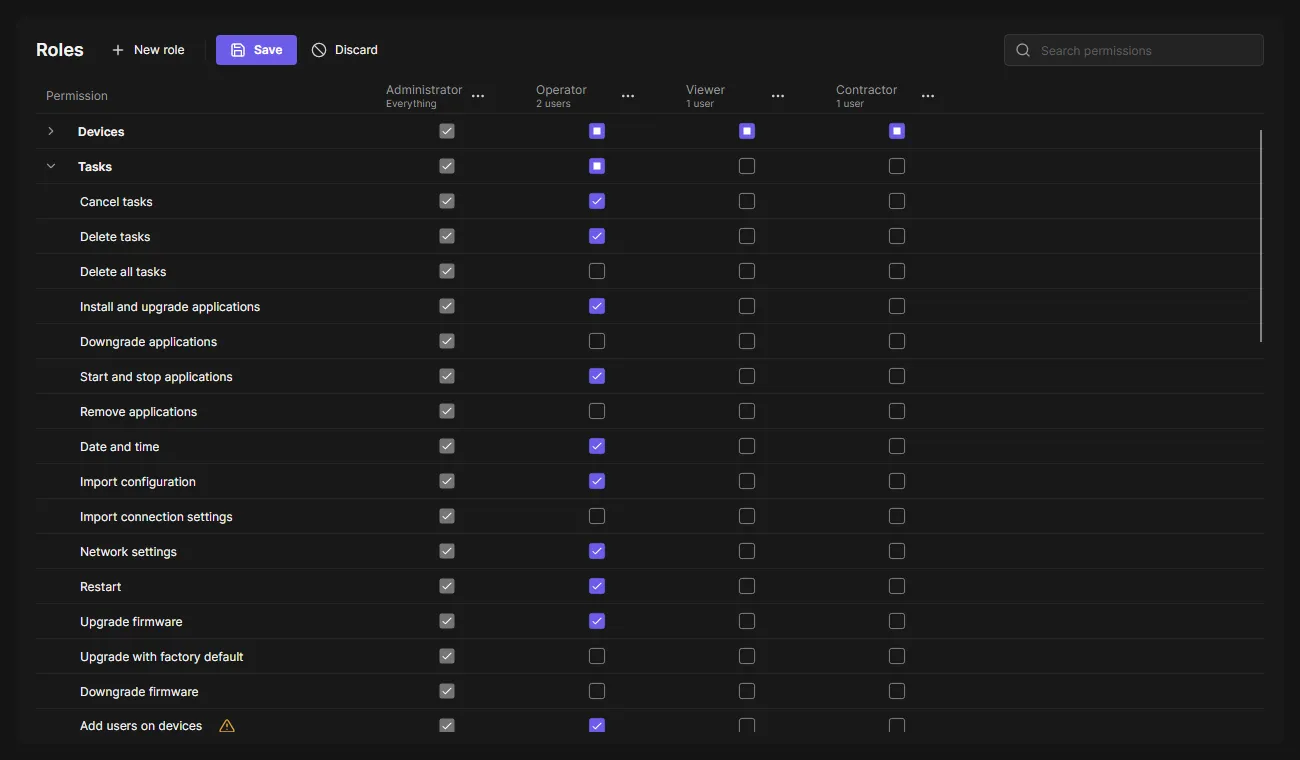
Task: Check Operator checkbox for Upgrade with factory default
Action: coord(597,656)
